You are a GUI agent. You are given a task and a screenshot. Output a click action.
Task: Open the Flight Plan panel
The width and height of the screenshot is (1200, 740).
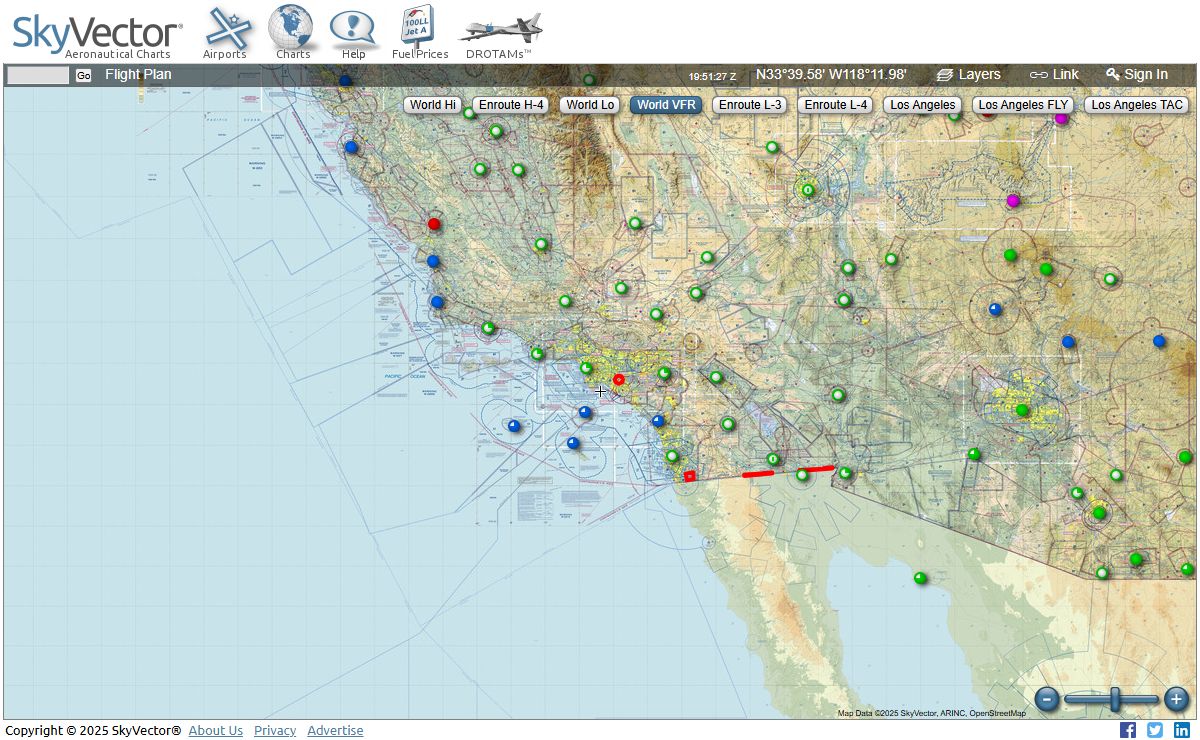138,74
